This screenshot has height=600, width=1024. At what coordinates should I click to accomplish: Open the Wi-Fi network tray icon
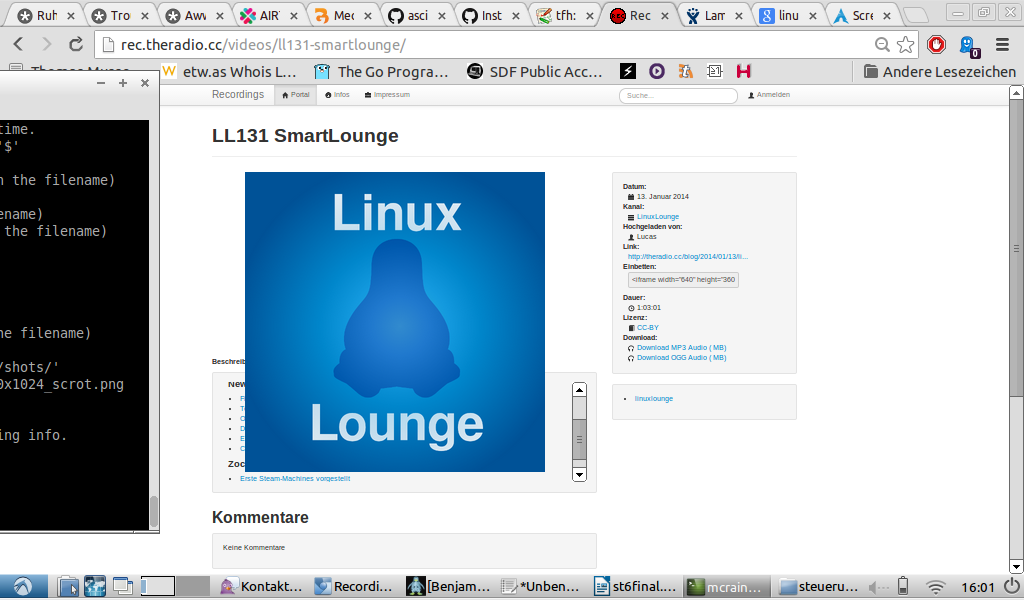click(x=936, y=587)
